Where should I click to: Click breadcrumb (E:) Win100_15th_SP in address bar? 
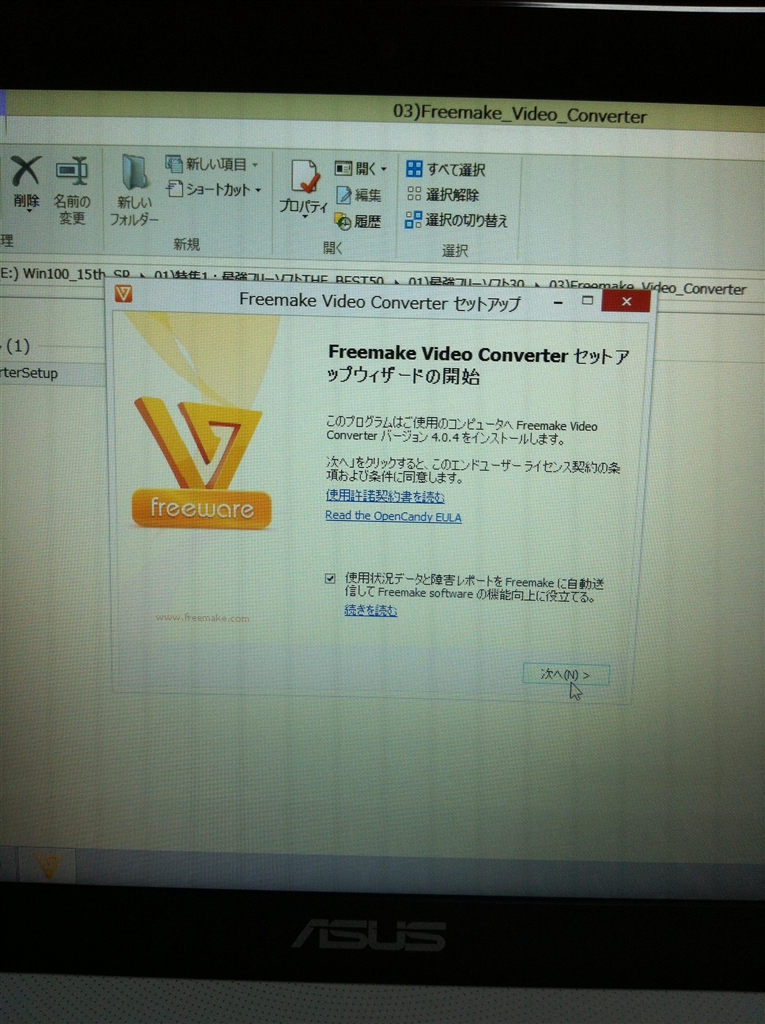(64, 274)
